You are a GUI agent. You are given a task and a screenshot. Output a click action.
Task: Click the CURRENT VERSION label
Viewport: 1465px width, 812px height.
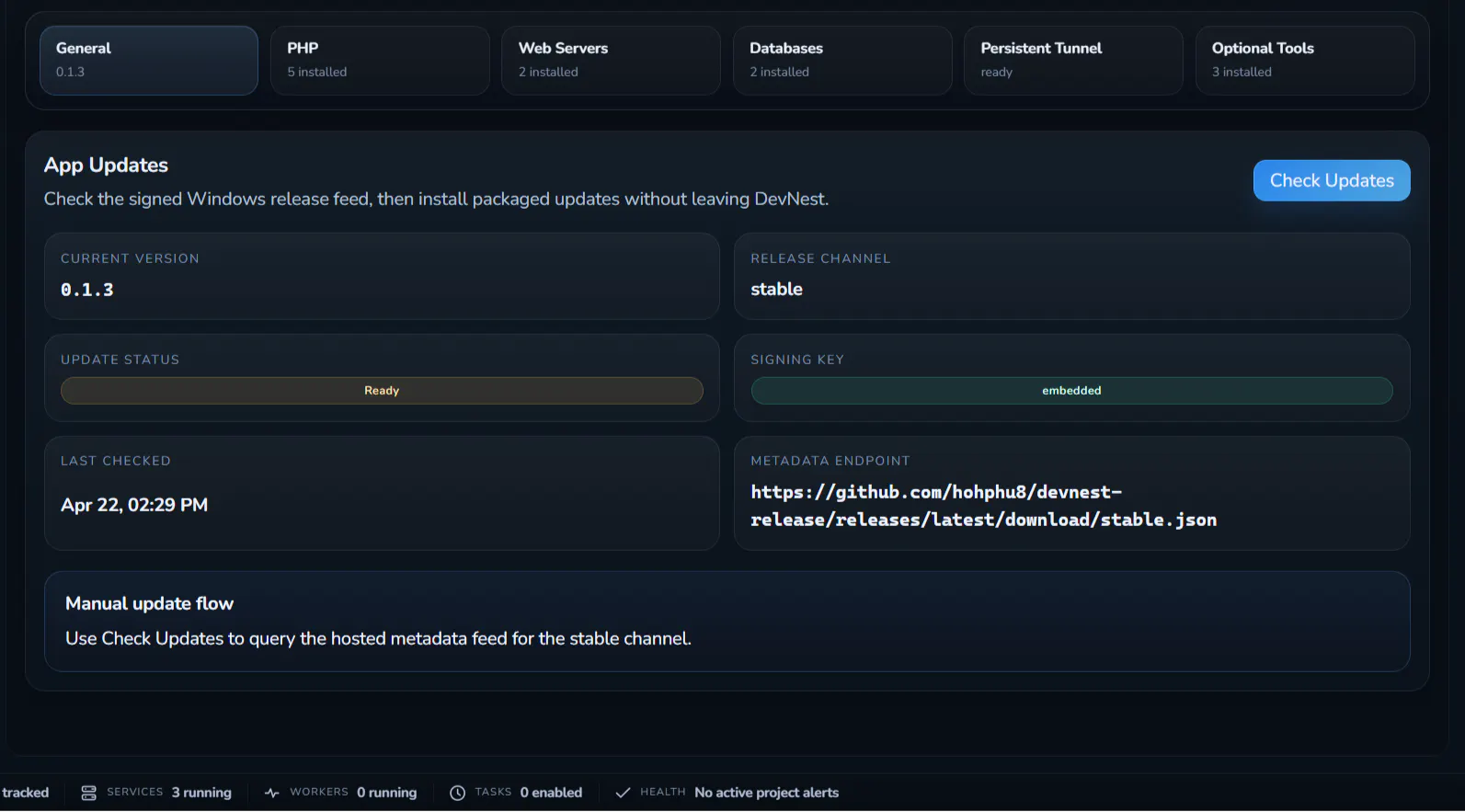tap(130, 258)
